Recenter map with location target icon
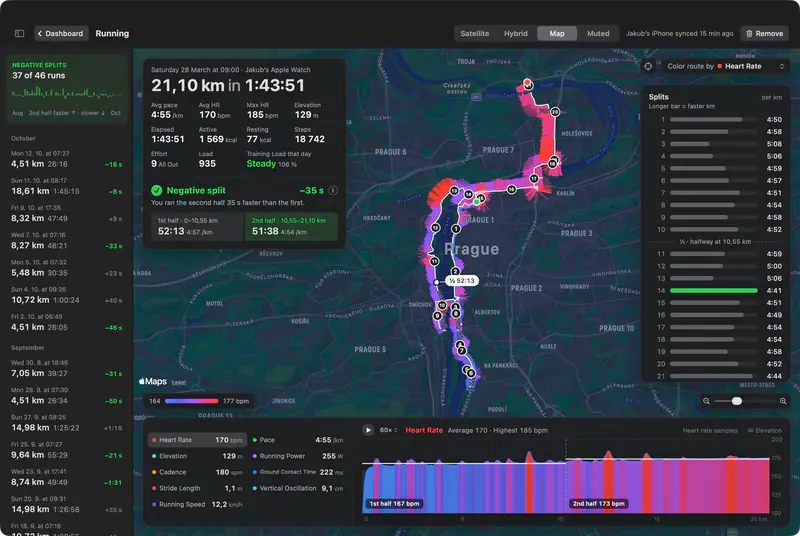The height and width of the screenshot is (536, 800). 648,66
